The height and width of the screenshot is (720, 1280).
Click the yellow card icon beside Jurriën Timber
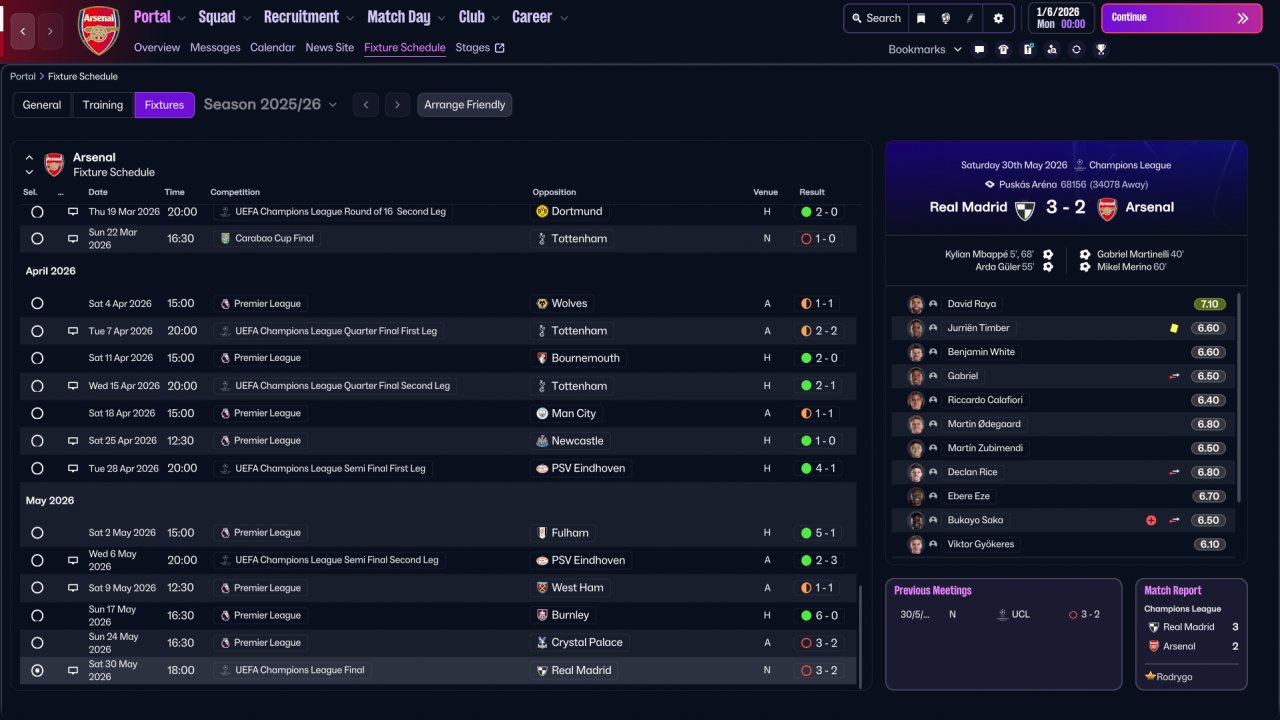1174,328
